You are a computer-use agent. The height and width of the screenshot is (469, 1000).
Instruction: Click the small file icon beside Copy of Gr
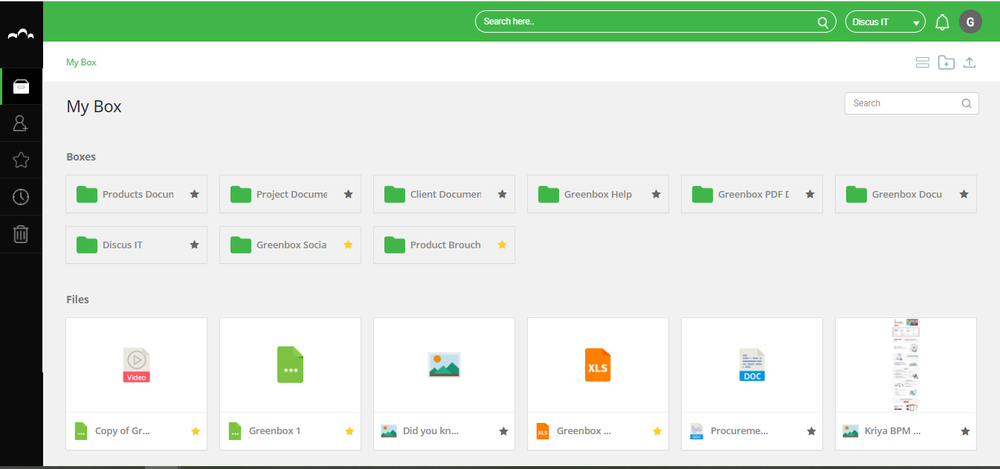[80, 431]
